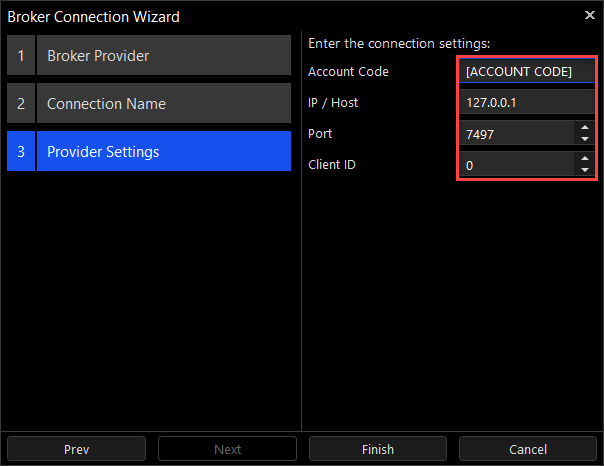Click the Next button
The image size is (604, 466).
227,449
